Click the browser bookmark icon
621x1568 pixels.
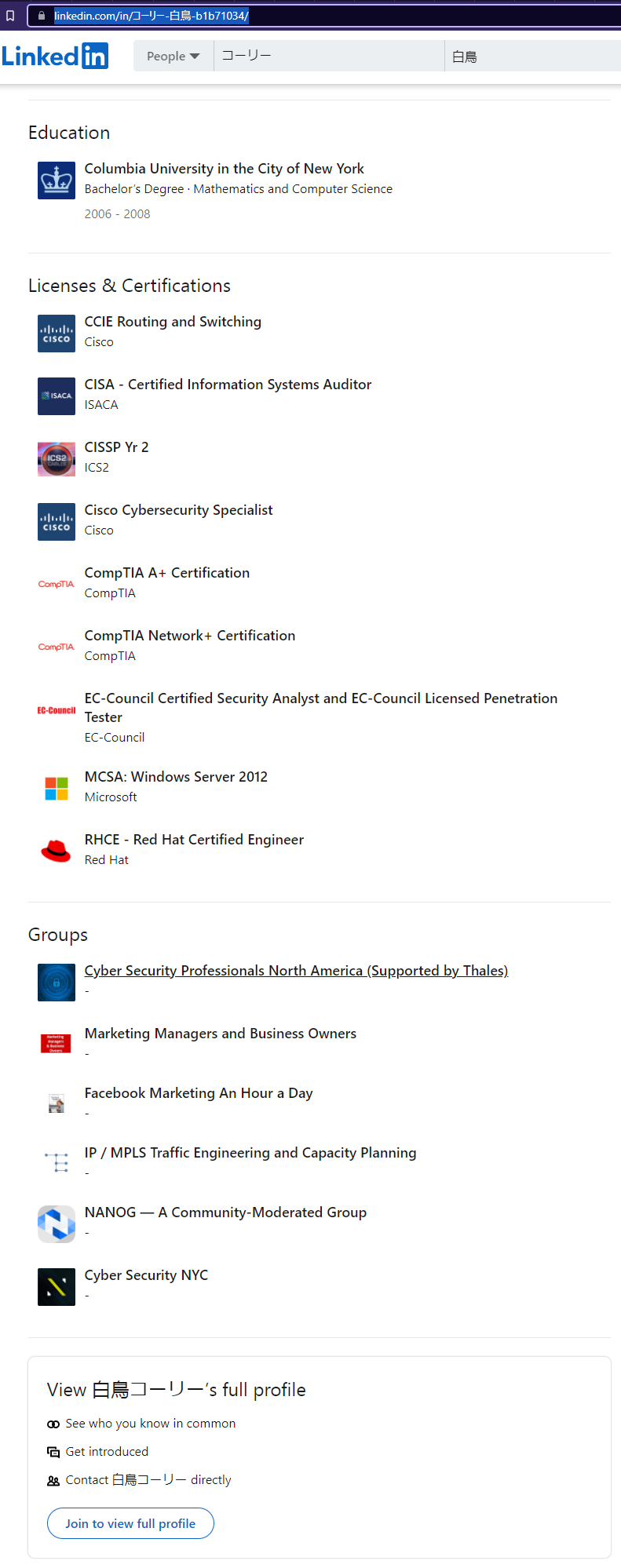tap(10, 16)
